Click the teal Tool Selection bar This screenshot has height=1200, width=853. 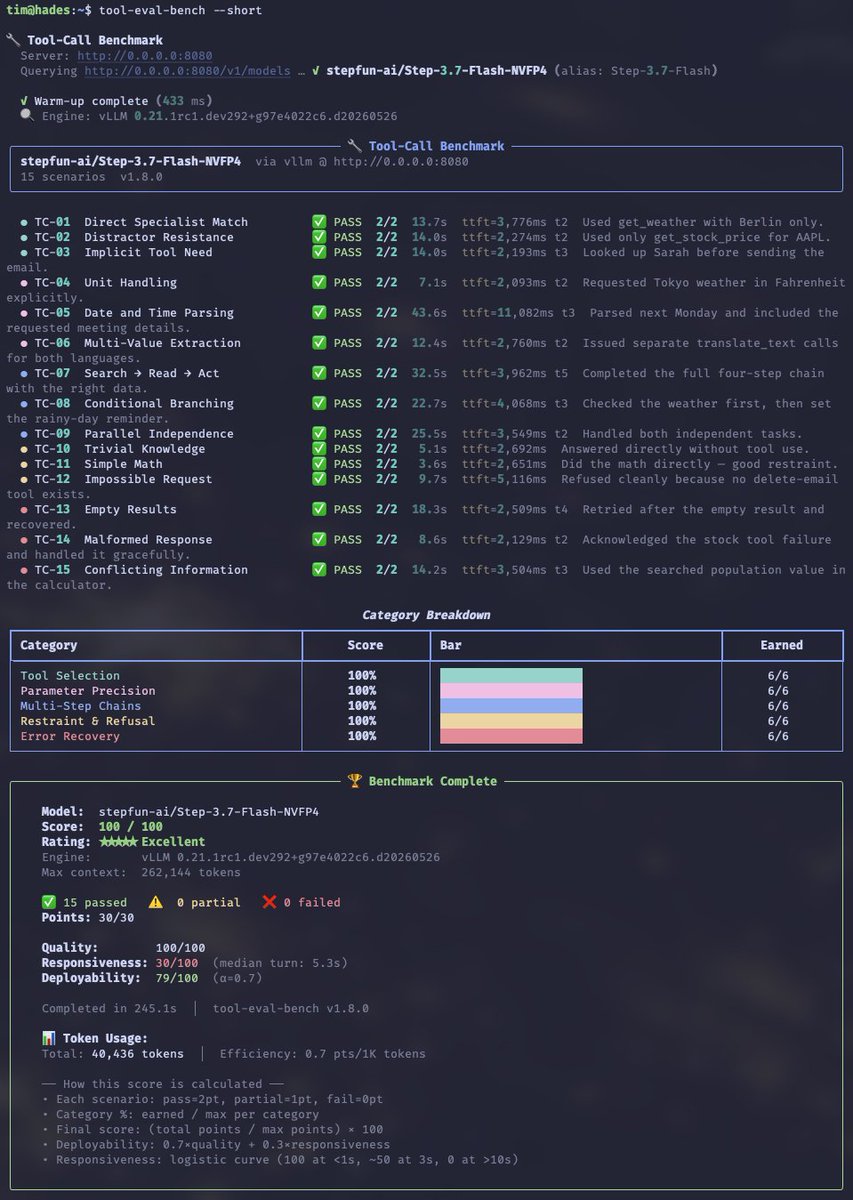point(511,676)
